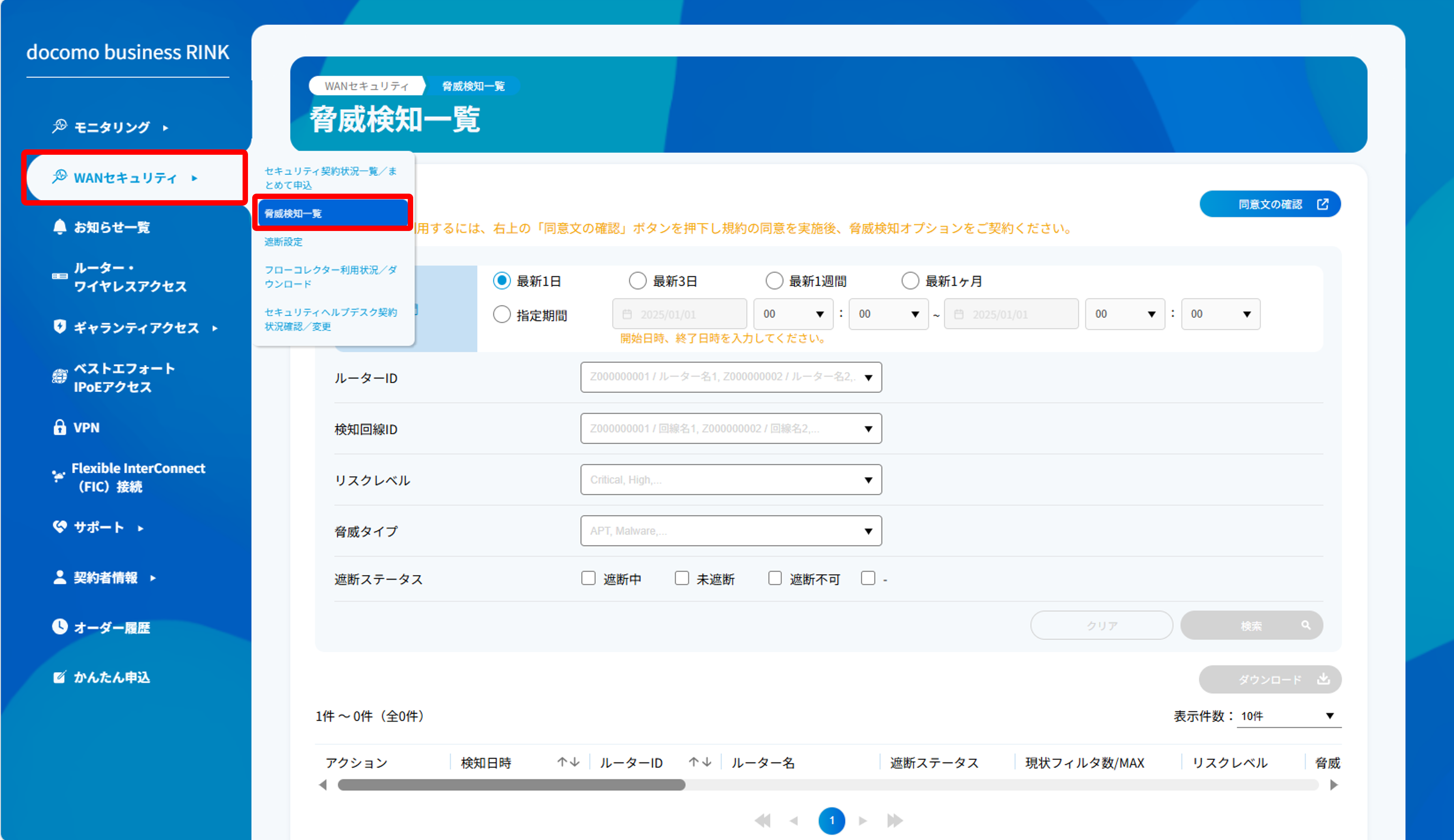Open the Flexible InterConnect (FIC) 接続 section
Viewport: 1454px width, 840px height.
[x=137, y=477]
